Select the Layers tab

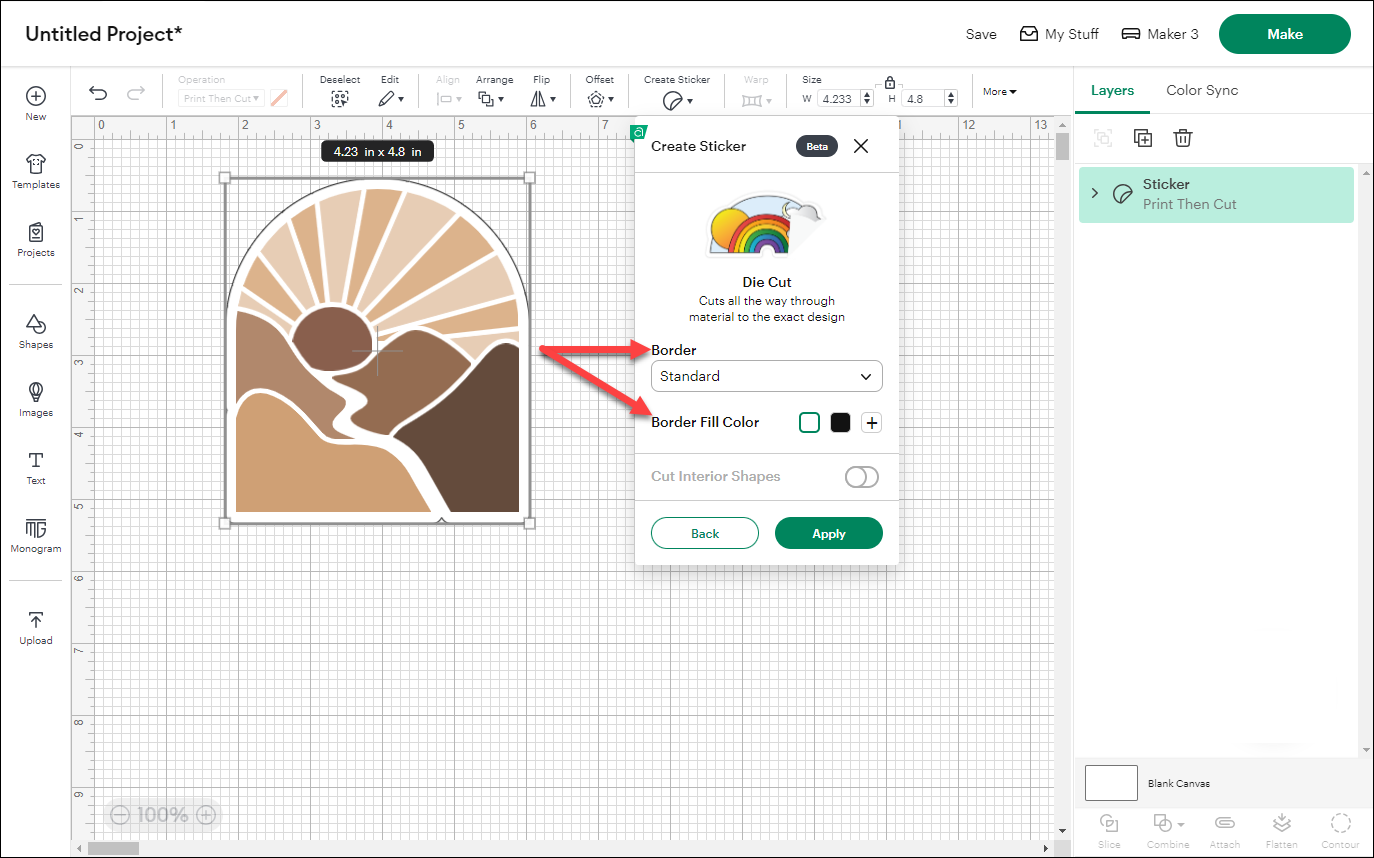coord(1112,90)
